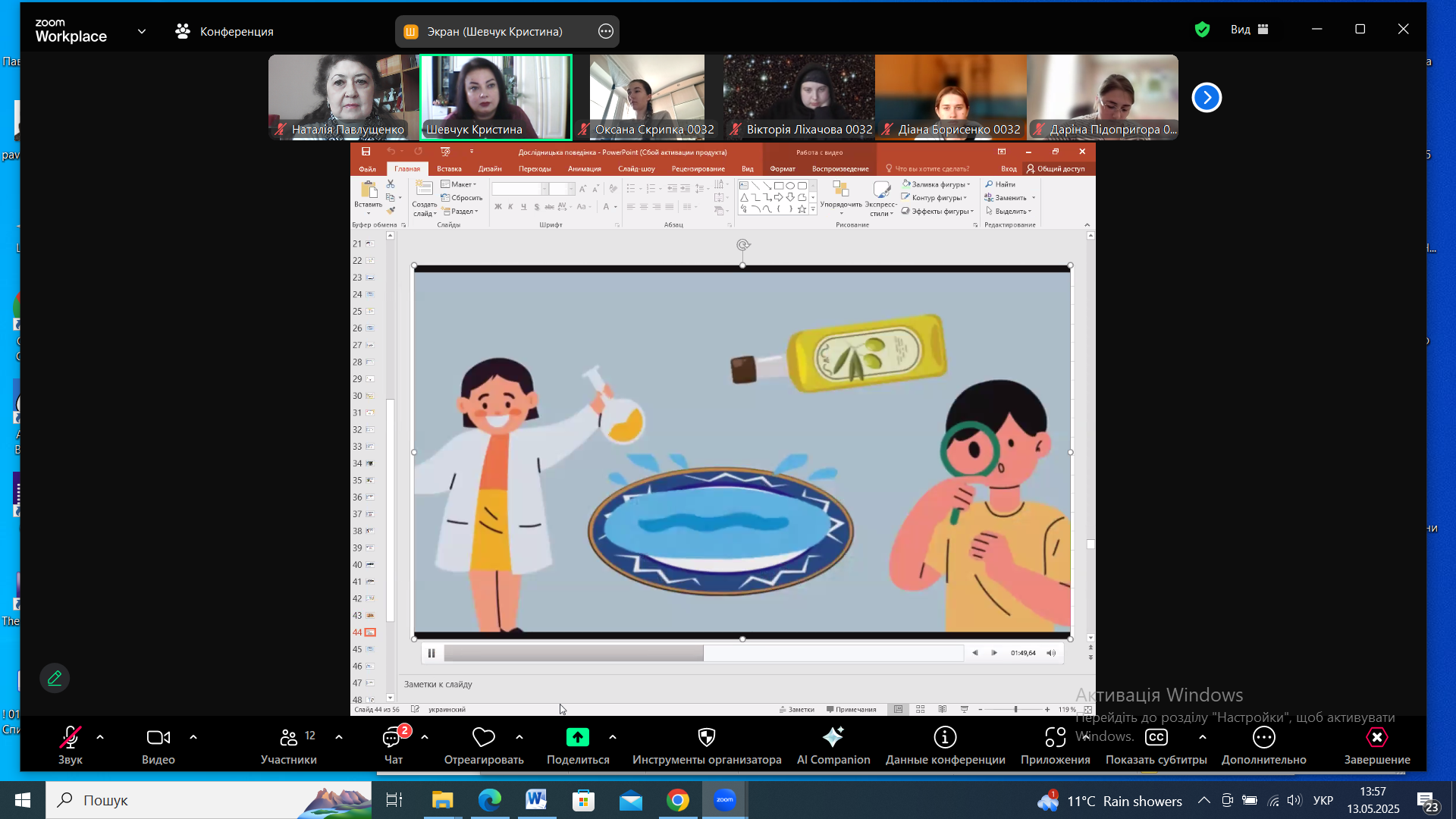Open Инструменты организатора host tools
The image size is (1456, 819).
707,745
